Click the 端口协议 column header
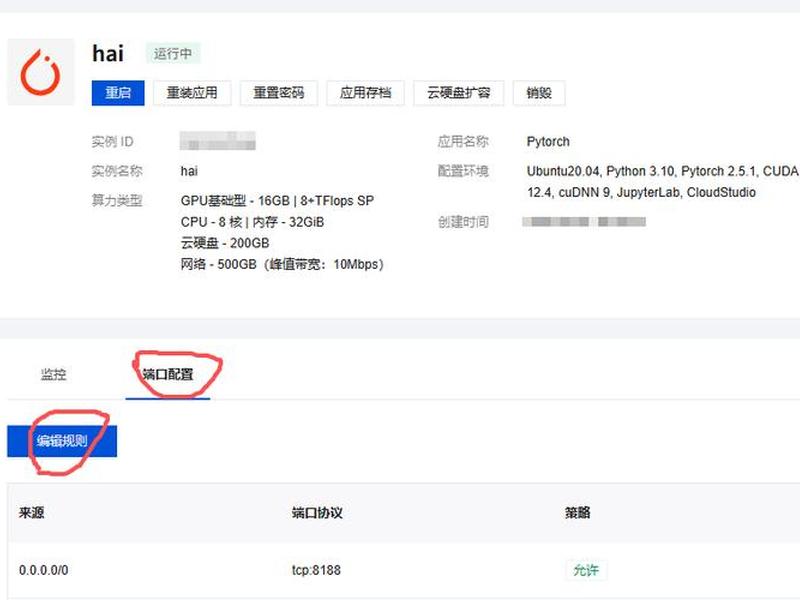 tap(317, 513)
